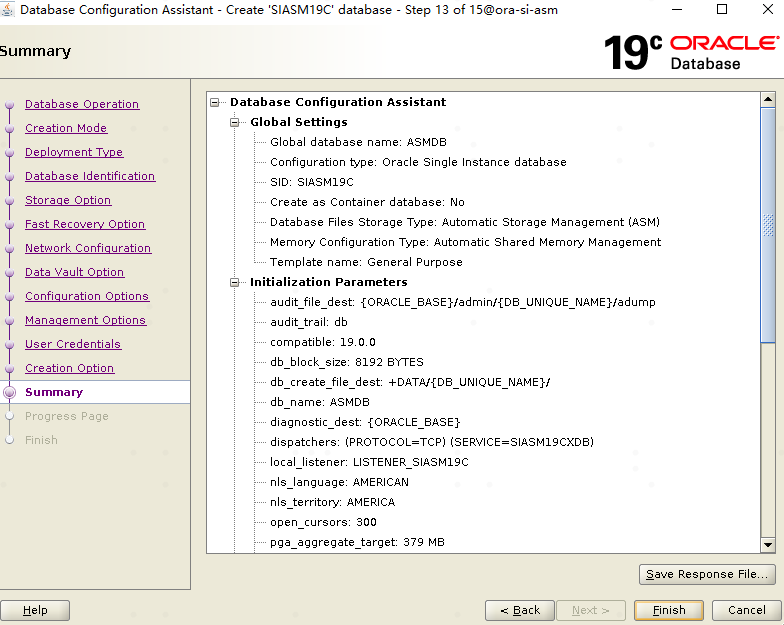Click the Save Response File button
Screen dimensions: 784x625
[707, 574]
